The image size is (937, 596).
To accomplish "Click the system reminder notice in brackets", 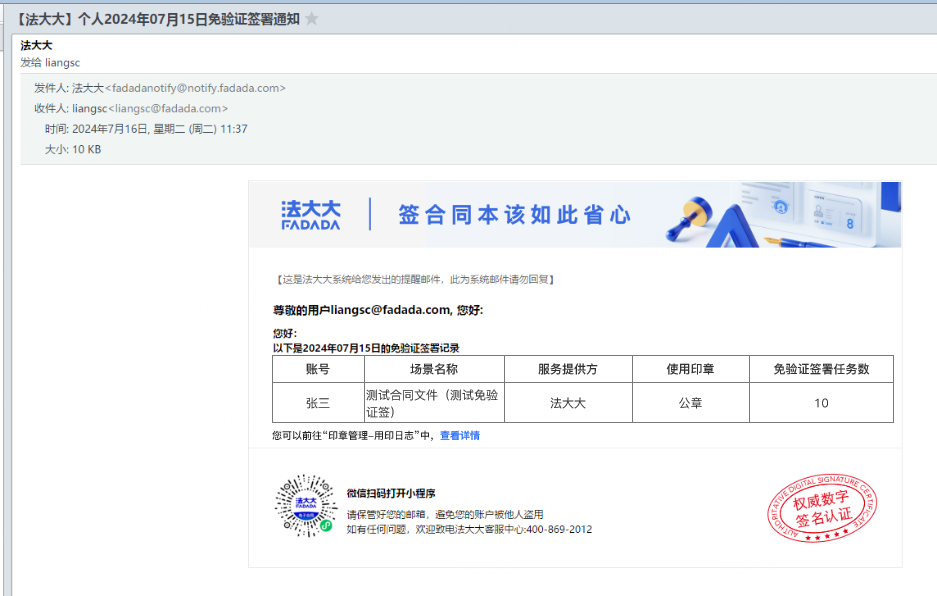I will [415, 279].
